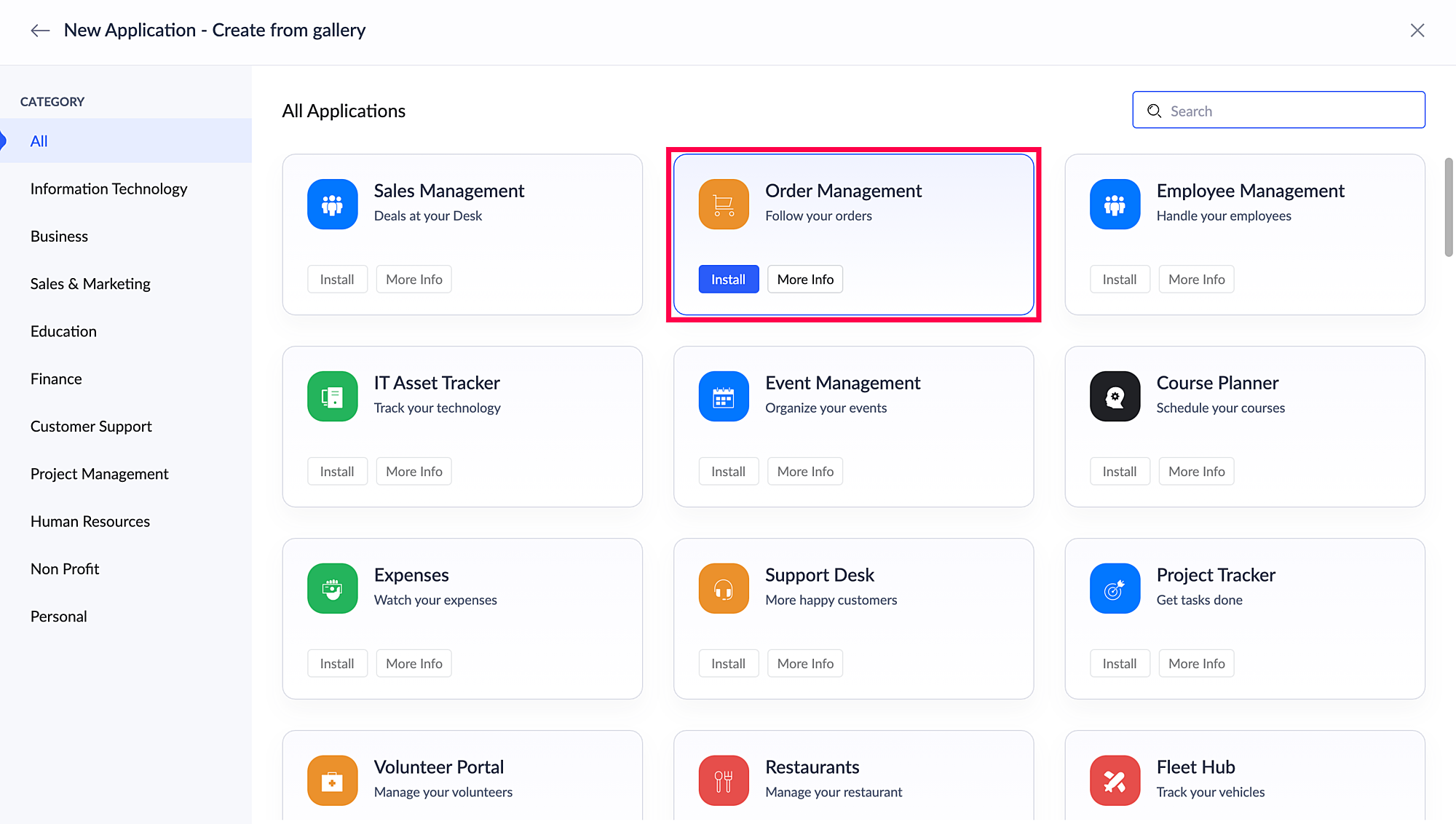
Task: Install the Order Management application
Action: click(728, 280)
